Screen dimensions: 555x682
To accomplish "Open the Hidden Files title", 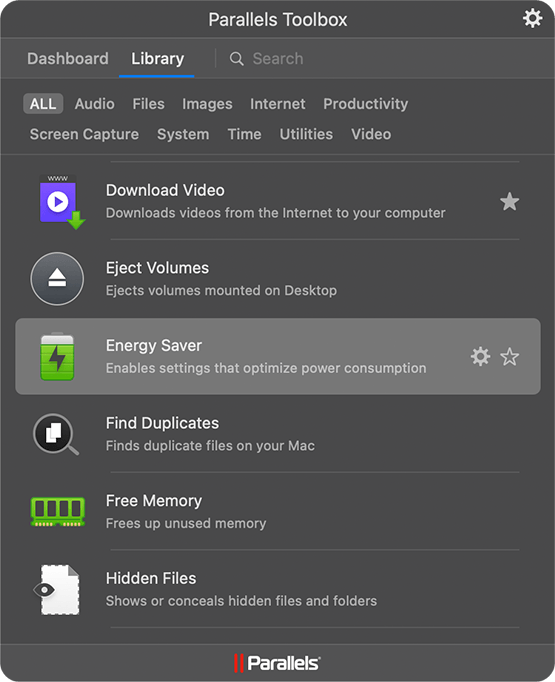I will [151, 578].
